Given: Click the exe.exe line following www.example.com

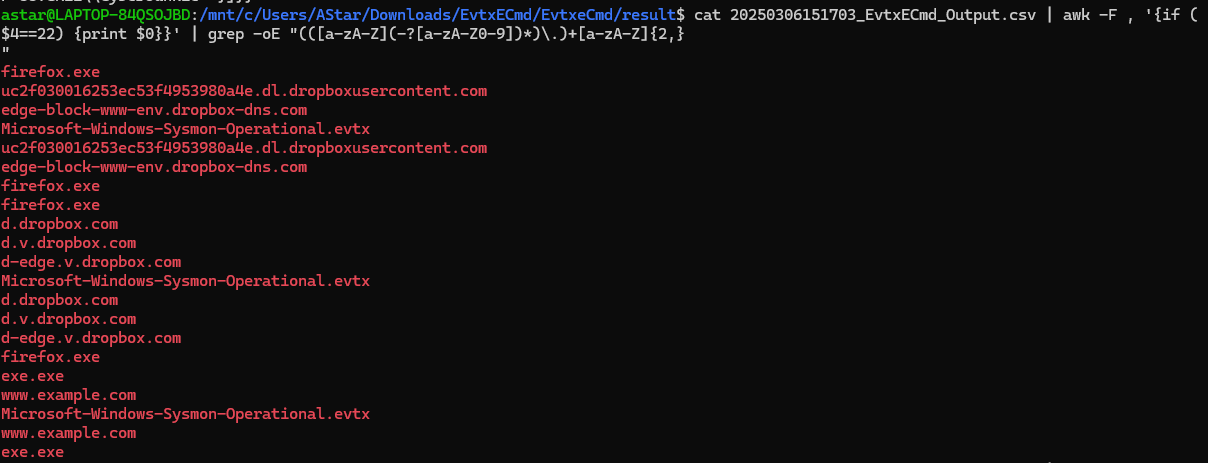Looking at the screenshot, I should 33,452.
